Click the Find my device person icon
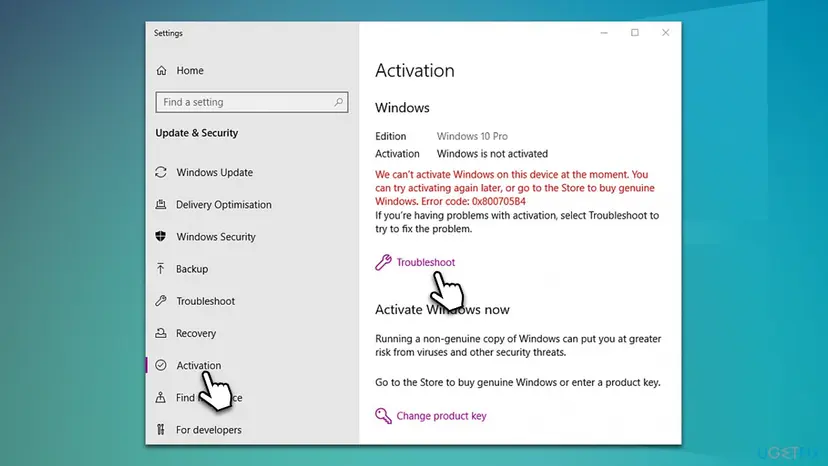This screenshot has height=466, width=828. click(x=161, y=397)
